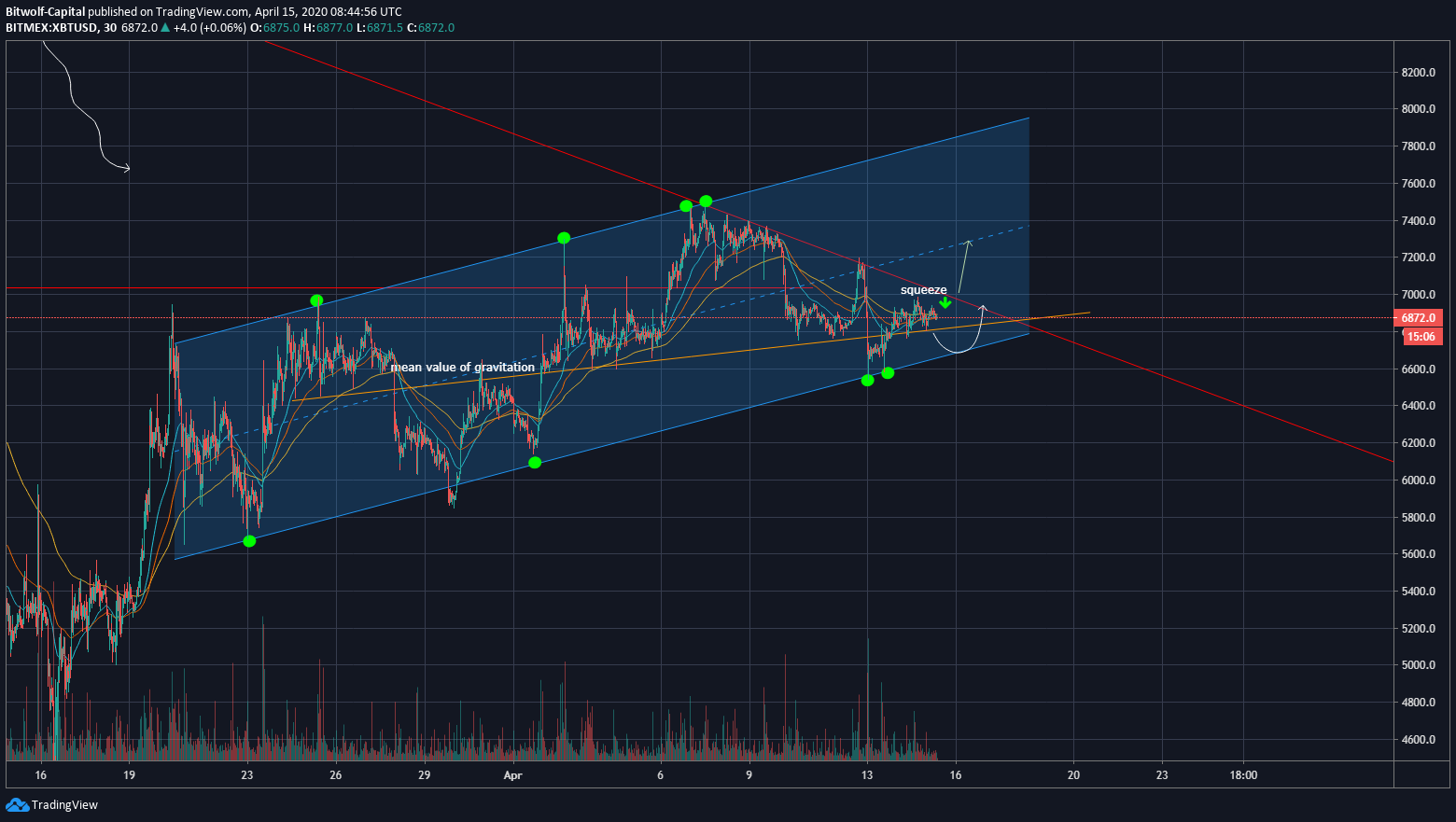Click the 5800.0 price axis label

[1418, 518]
